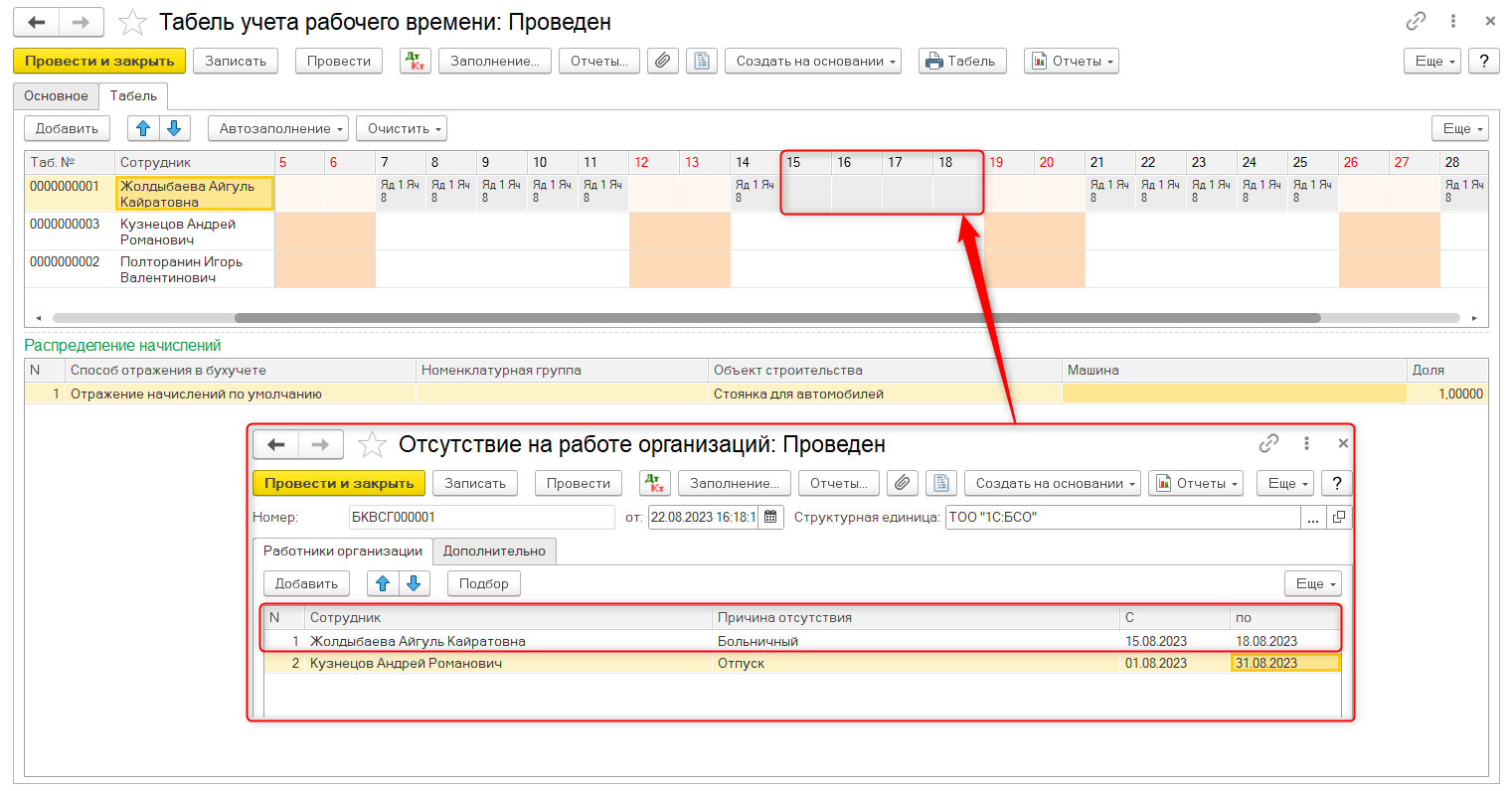Image resolution: width=1512 pixels, height=791 pixels.
Task: Open Еще menu above Работники организации list
Action: tap(1313, 583)
